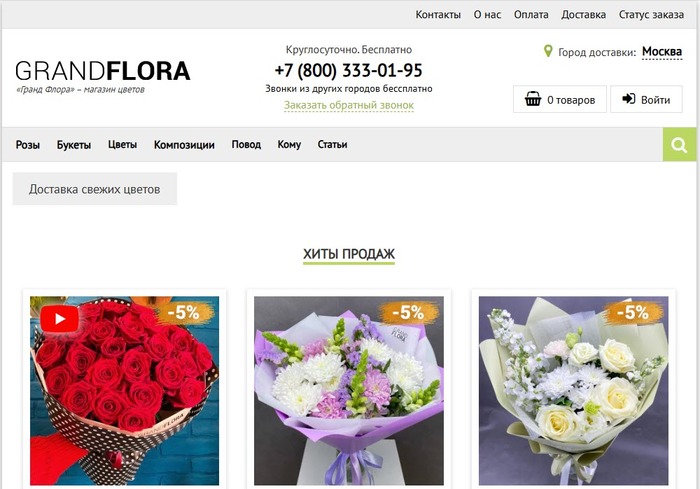Open the shopping basket icon
Screen dimensions: 700x489
pos(533,99)
